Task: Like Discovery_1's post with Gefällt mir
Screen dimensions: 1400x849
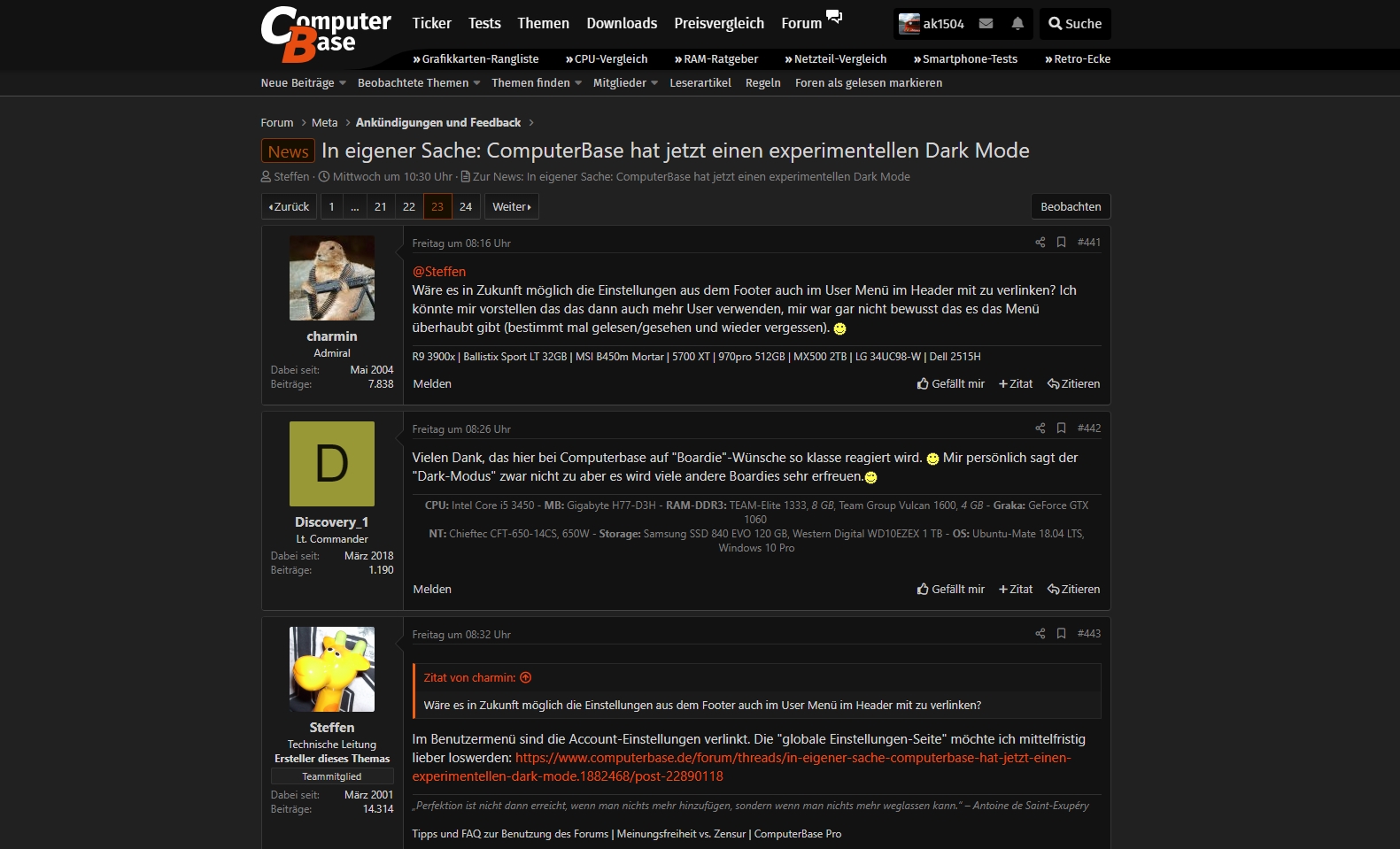Action: [951, 590]
